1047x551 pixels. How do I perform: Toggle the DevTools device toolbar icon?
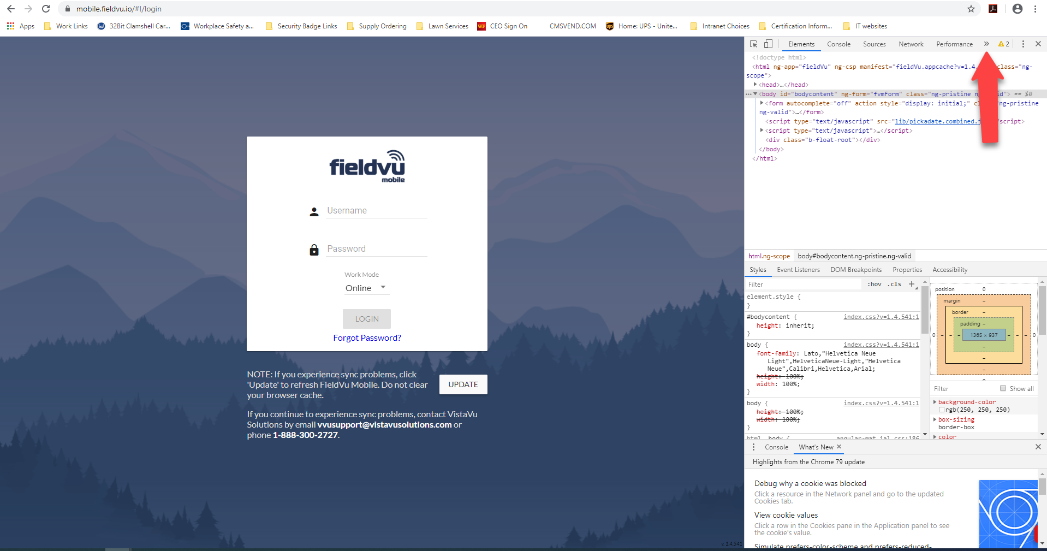pyautogui.click(x=768, y=44)
